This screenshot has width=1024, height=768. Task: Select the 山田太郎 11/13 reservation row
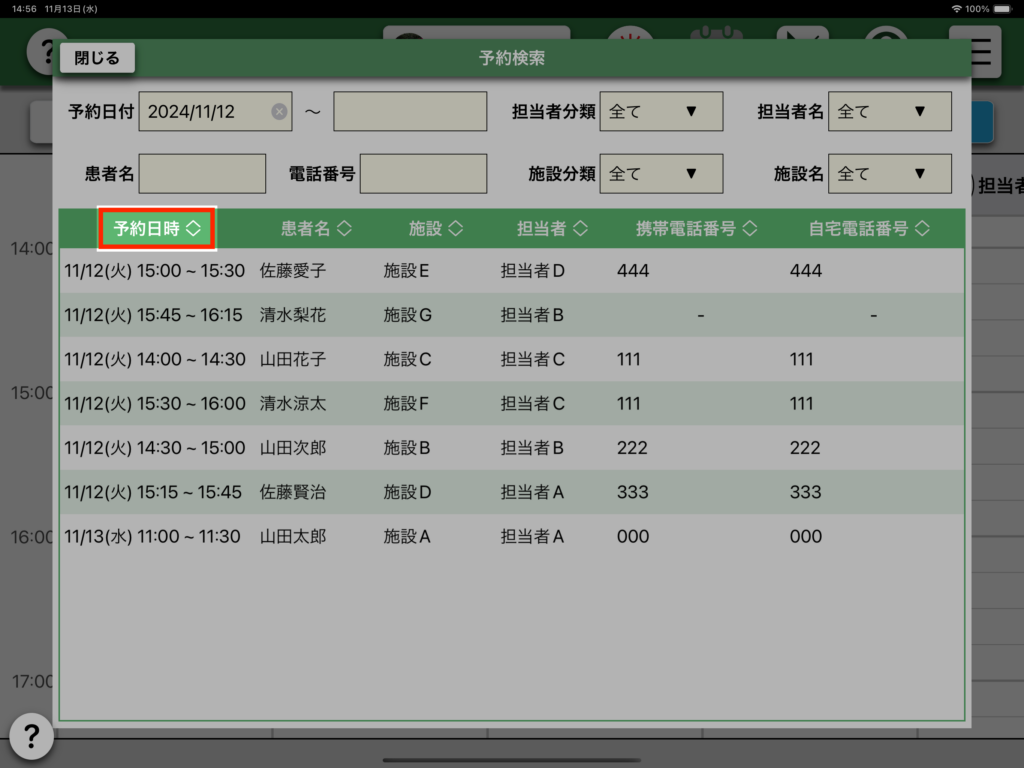(511, 537)
